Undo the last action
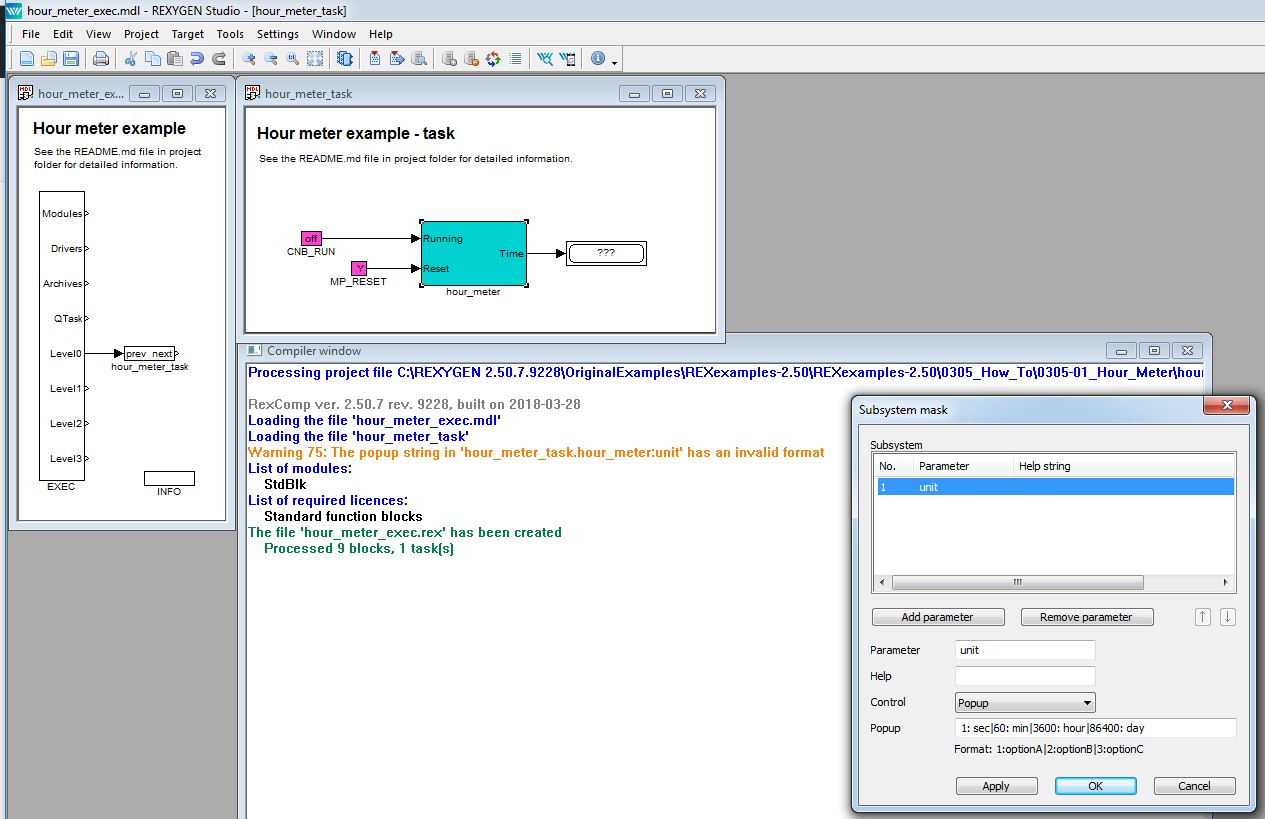This screenshot has width=1265, height=819. (196, 59)
